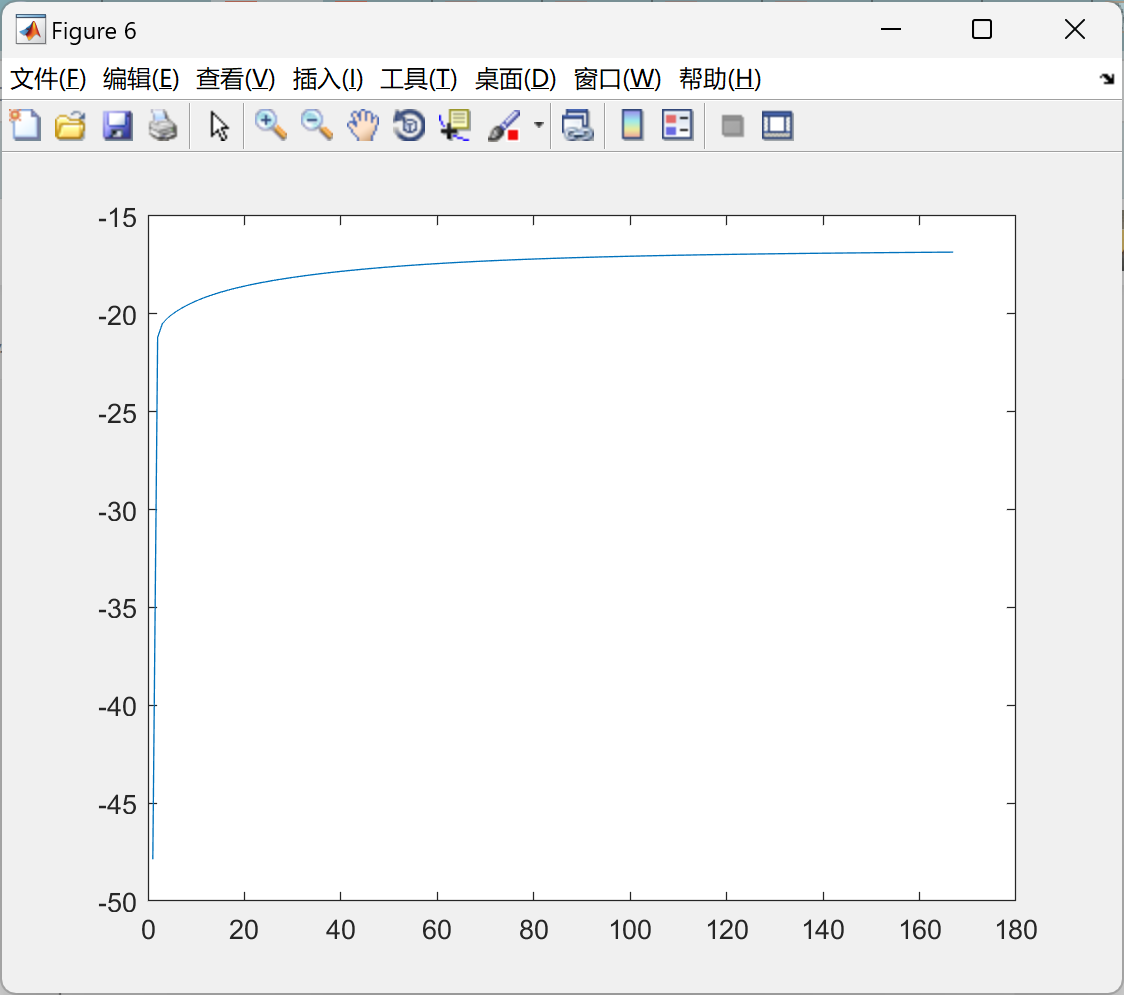Save the figure with floppy disk icon
The width and height of the screenshot is (1124, 995).
click(x=117, y=125)
